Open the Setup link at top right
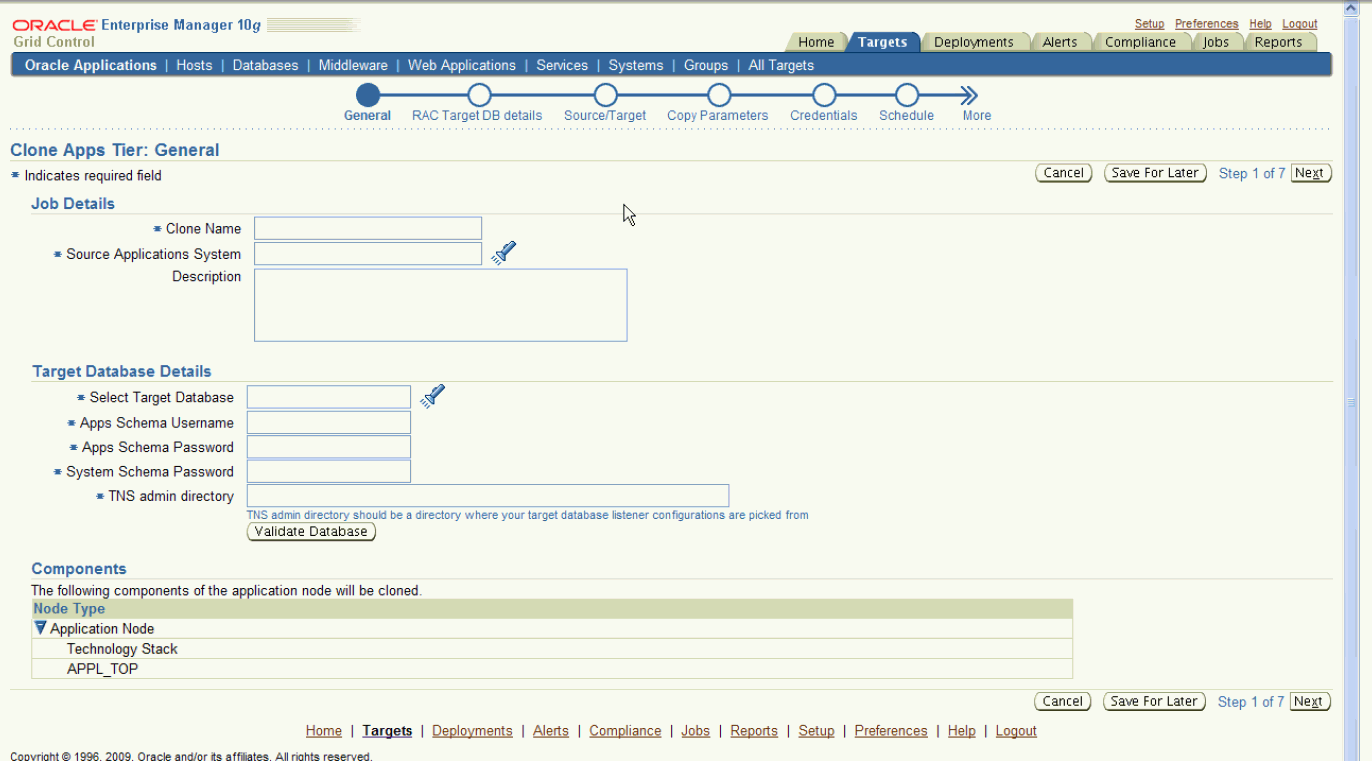Screen dimensions: 1372x761 tap(1149, 24)
